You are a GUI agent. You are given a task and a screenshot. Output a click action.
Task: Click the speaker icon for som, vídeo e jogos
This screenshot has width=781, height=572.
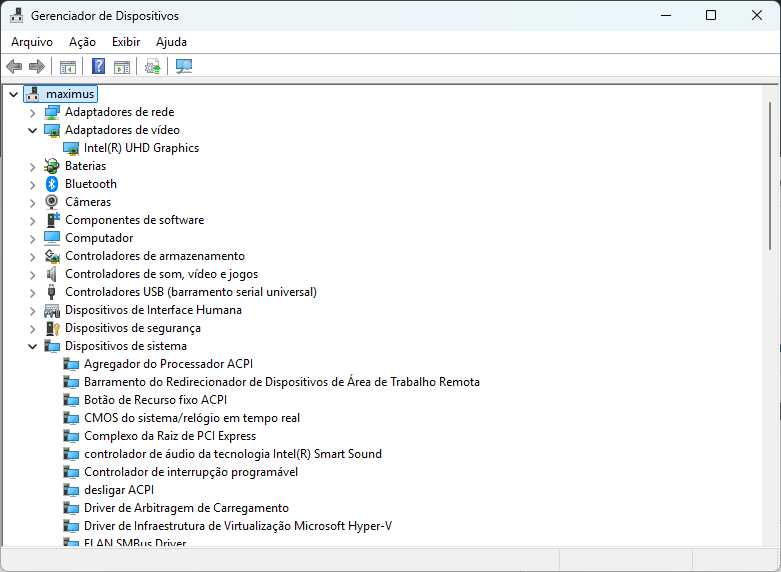tap(51, 274)
